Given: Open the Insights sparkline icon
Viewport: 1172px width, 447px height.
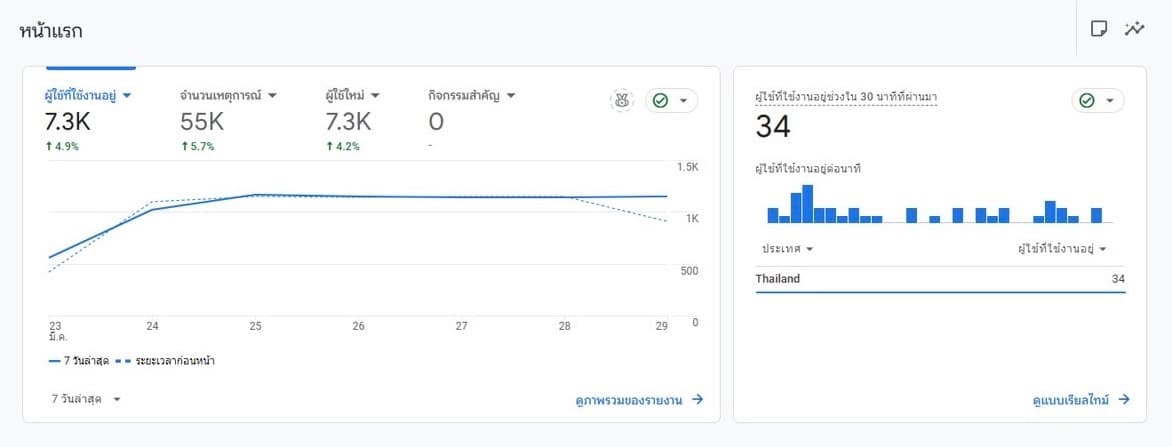Looking at the screenshot, I should [x=1134, y=29].
